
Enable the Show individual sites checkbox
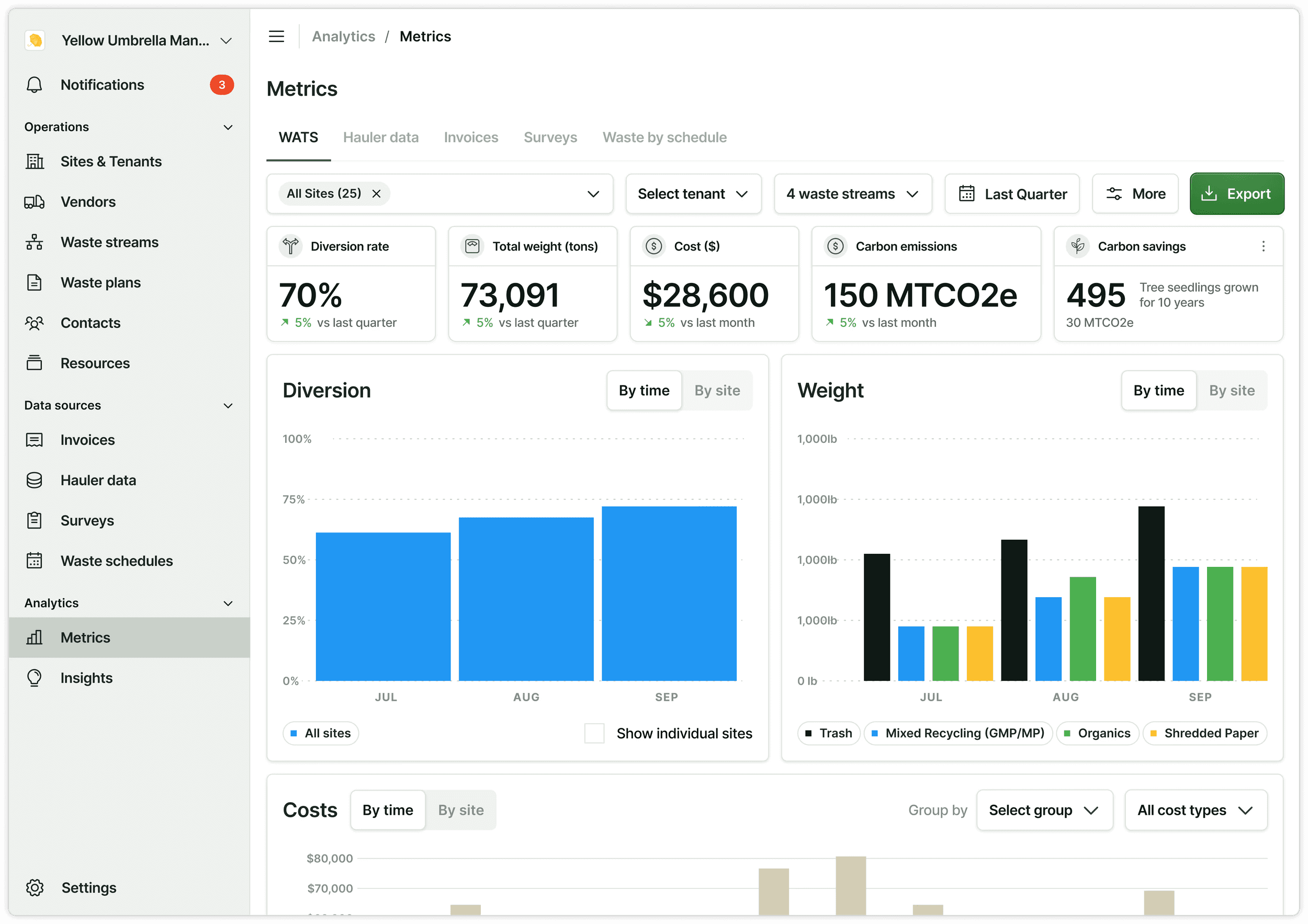pos(594,734)
